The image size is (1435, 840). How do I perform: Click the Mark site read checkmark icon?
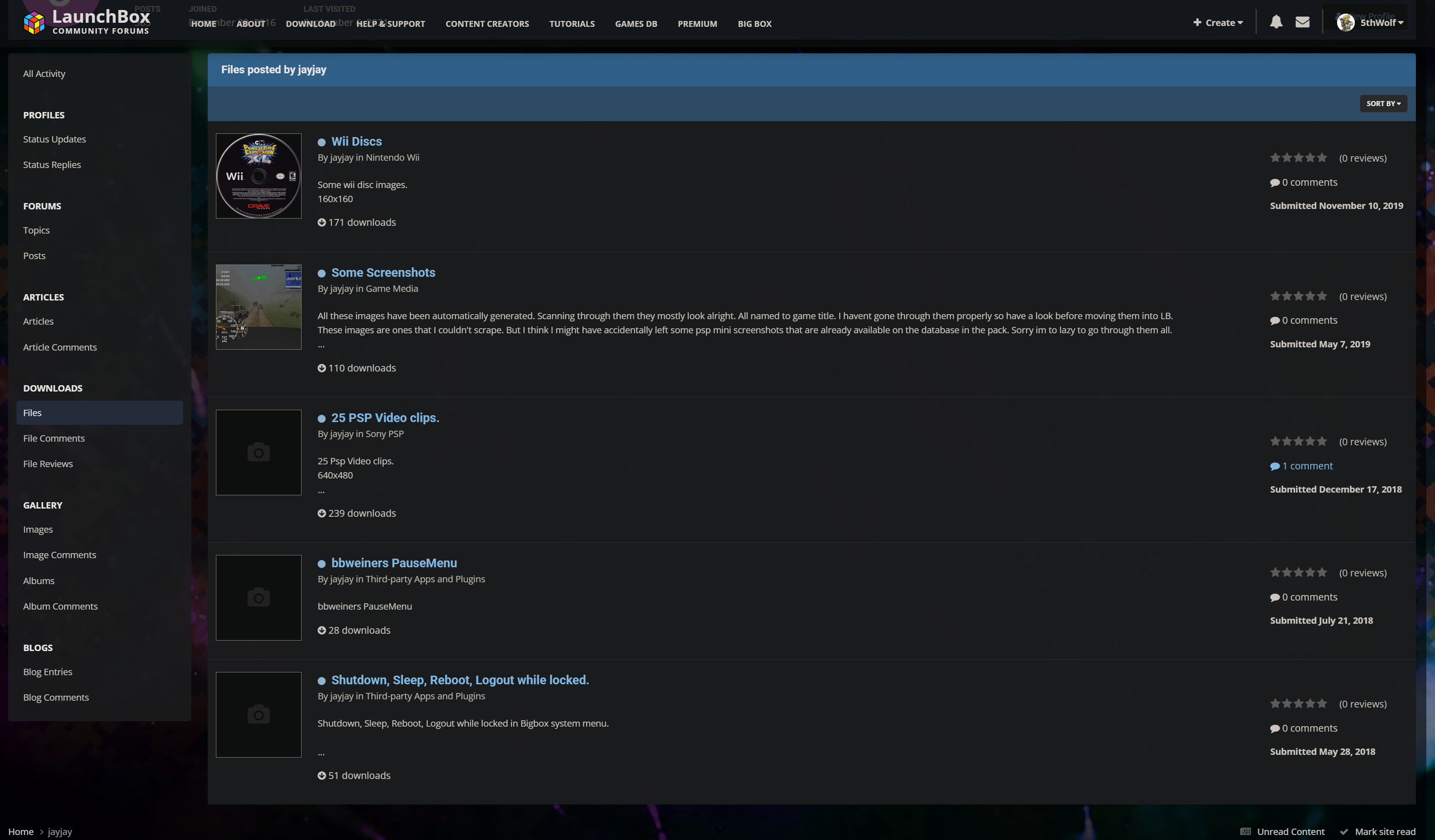click(1343, 831)
